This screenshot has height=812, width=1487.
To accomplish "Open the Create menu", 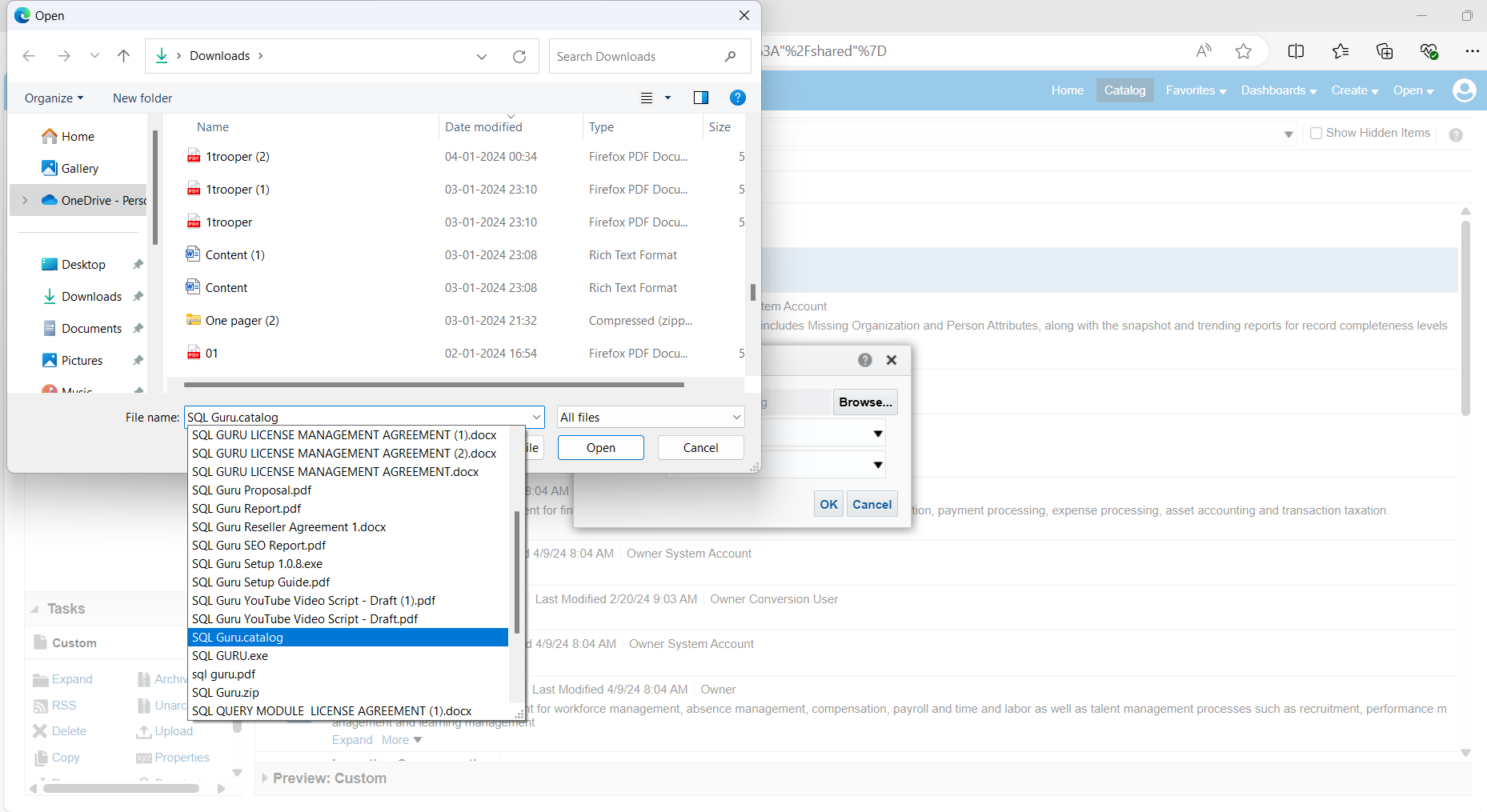I will point(1355,90).
